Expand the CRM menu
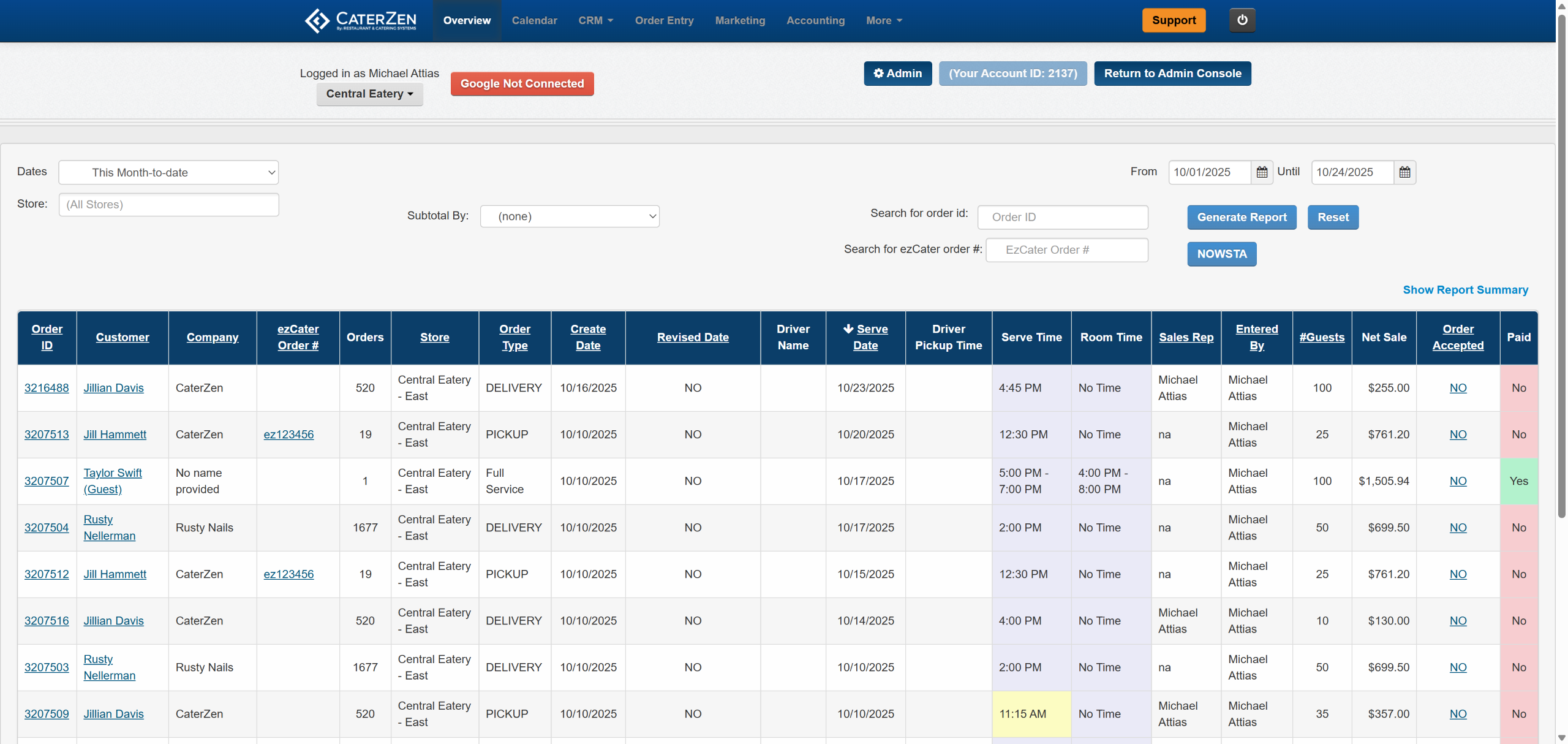 (x=595, y=20)
